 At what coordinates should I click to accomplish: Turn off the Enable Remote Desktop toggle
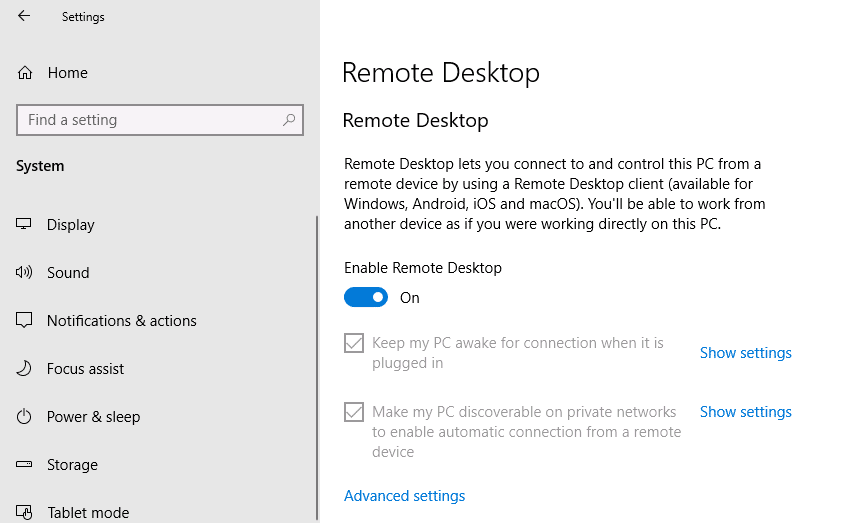(366, 297)
